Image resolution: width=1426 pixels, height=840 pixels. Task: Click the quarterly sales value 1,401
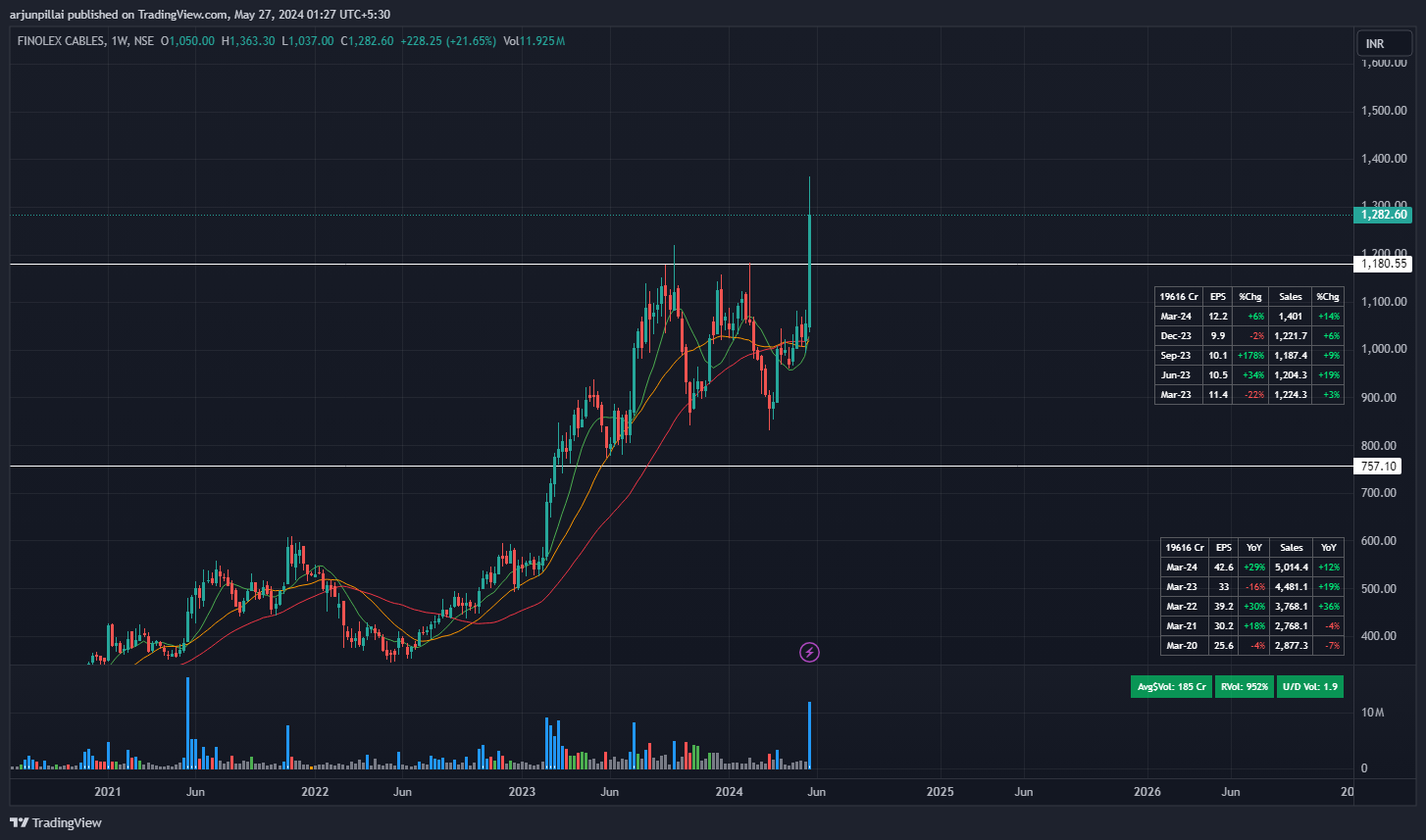click(x=1290, y=316)
